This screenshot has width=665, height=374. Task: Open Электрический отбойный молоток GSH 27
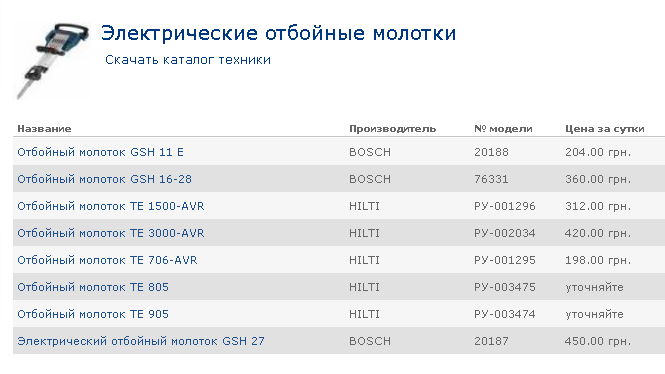click(141, 341)
